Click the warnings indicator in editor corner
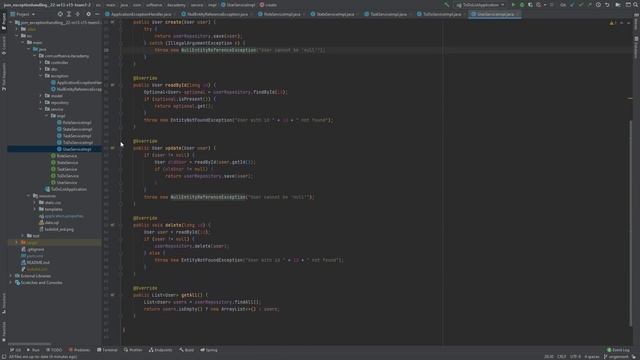 (613, 23)
